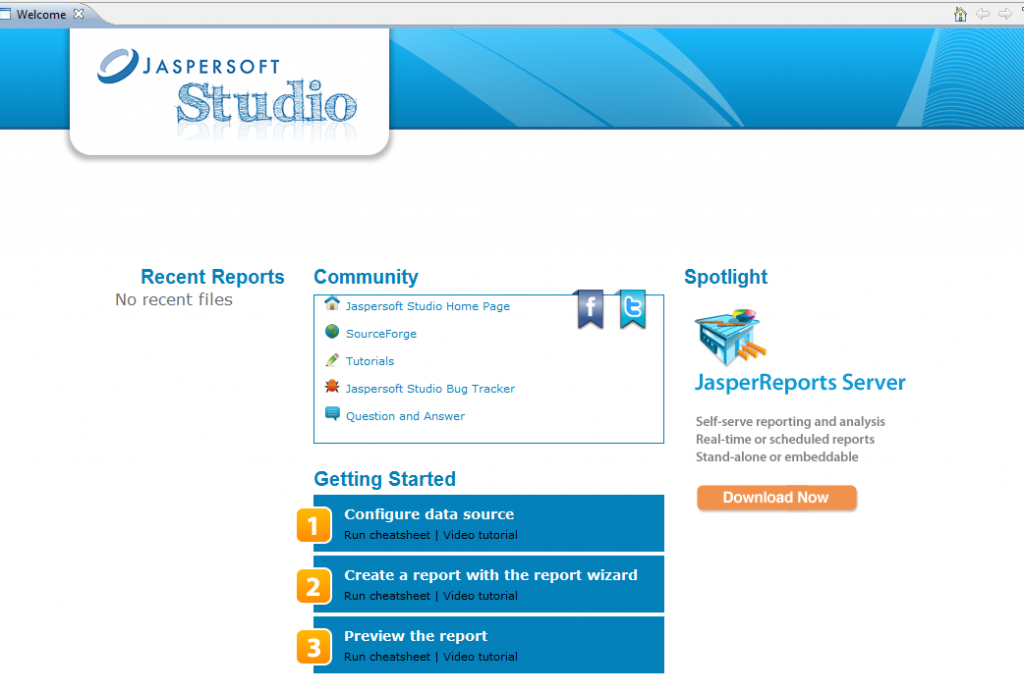
Task: Click "Real-time or scheduled reports" text
Action: (x=785, y=440)
